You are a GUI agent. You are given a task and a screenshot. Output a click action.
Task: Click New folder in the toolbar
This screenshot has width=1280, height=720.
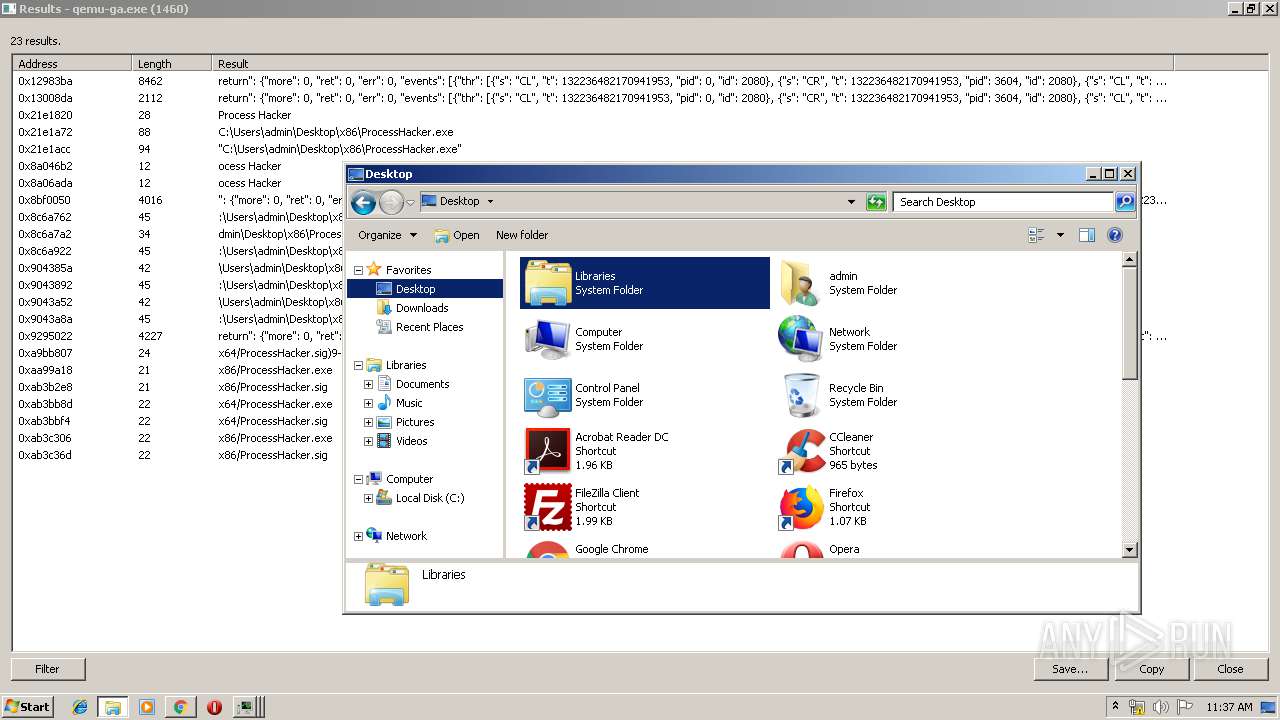pyautogui.click(x=522, y=235)
